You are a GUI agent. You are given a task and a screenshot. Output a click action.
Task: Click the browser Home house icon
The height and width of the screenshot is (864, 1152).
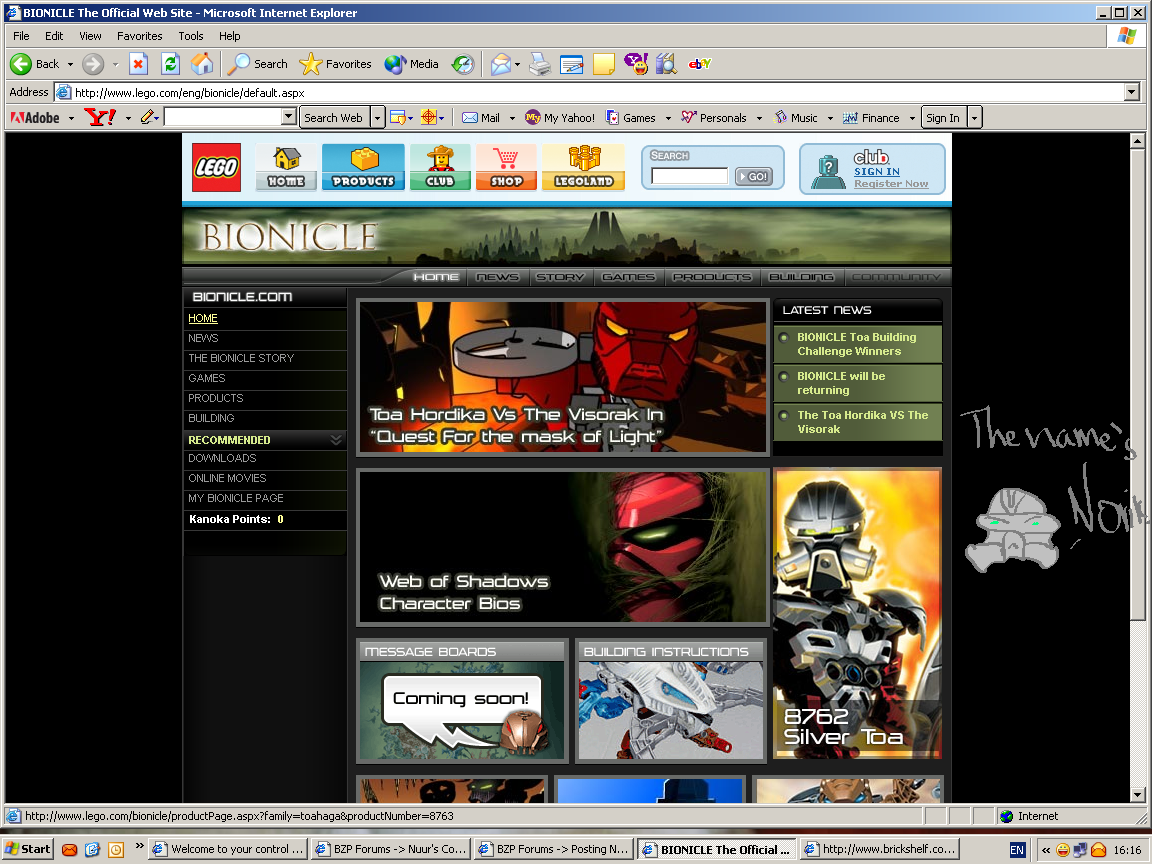click(x=202, y=64)
